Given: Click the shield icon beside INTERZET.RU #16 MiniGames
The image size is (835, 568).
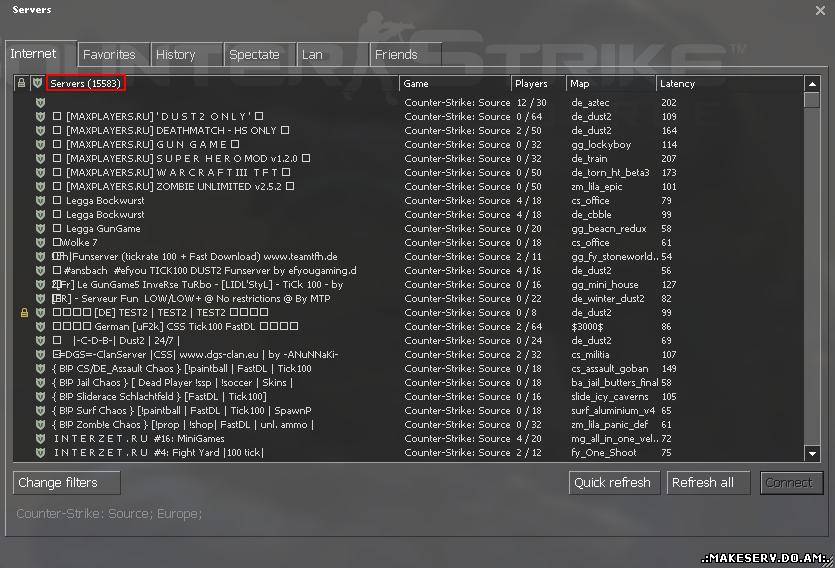Looking at the screenshot, I should (x=40, y=439).
